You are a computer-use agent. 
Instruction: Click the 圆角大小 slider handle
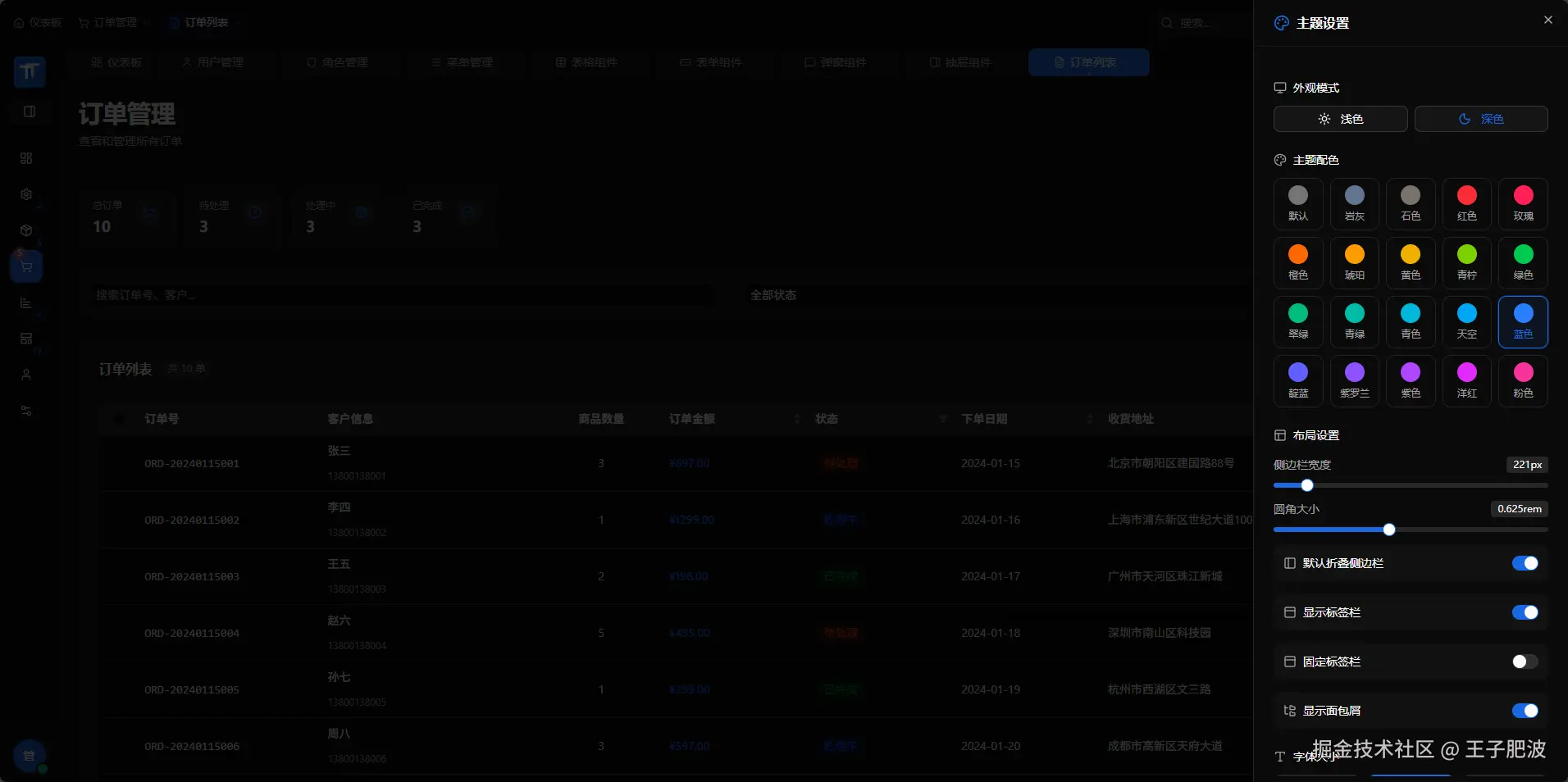1389,530
